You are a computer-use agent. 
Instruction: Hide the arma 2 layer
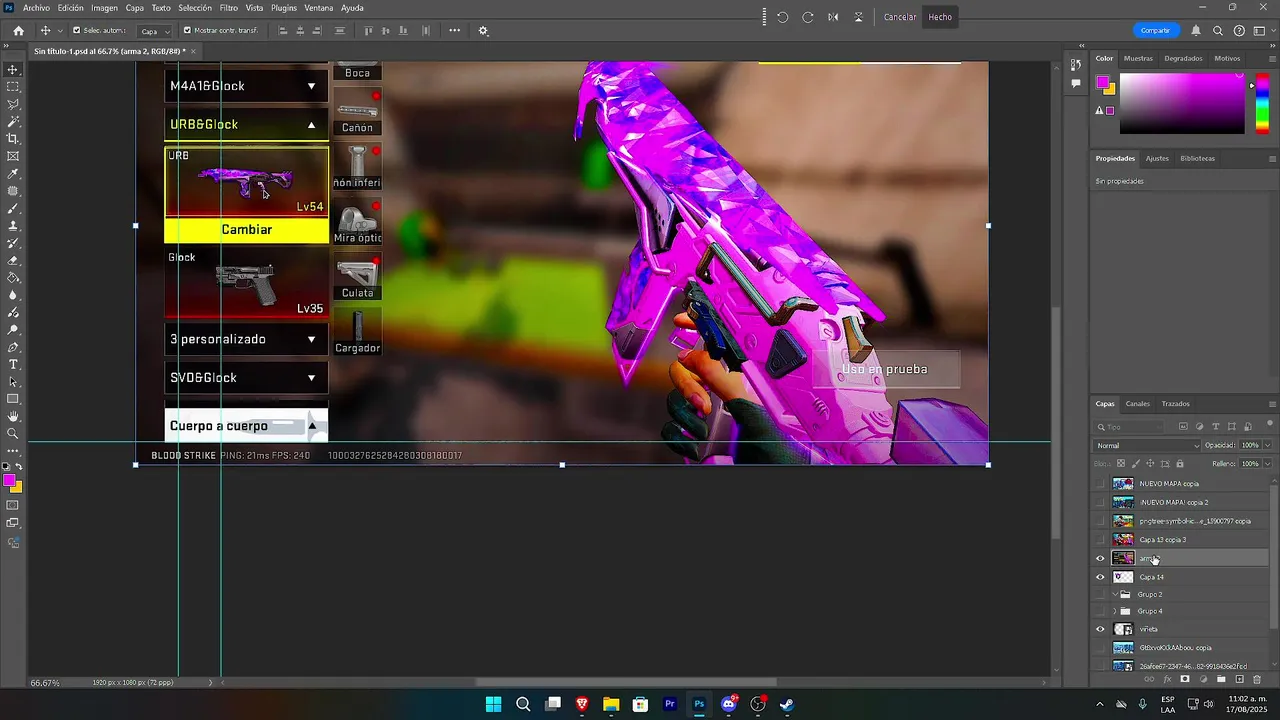pos(1100,558)
